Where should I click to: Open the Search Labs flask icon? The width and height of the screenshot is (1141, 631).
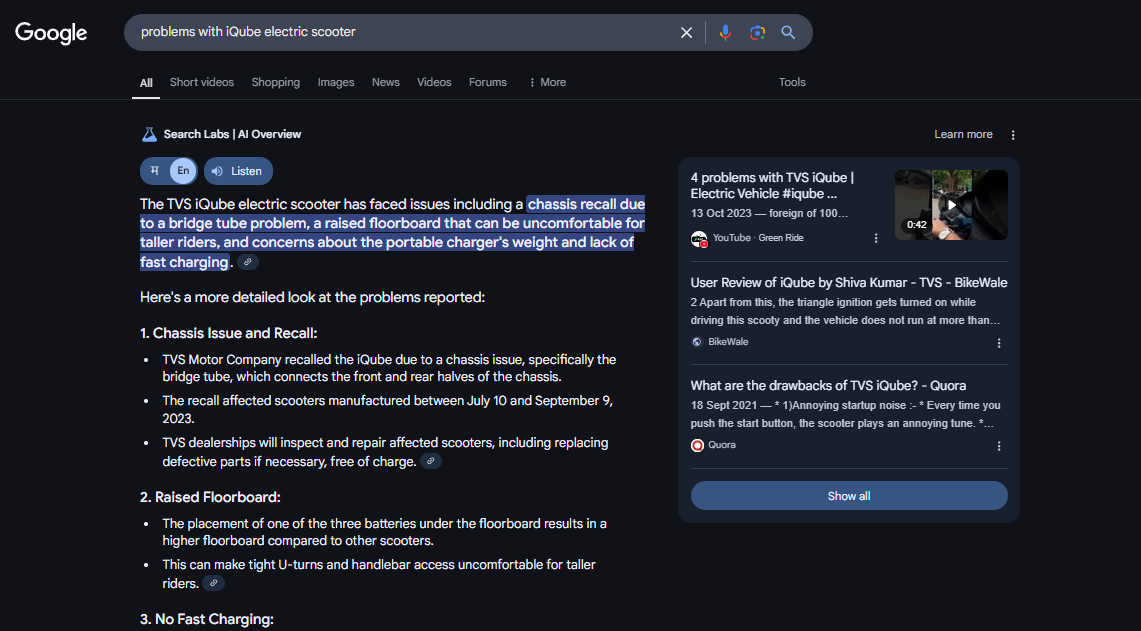[x=149, y=134]
